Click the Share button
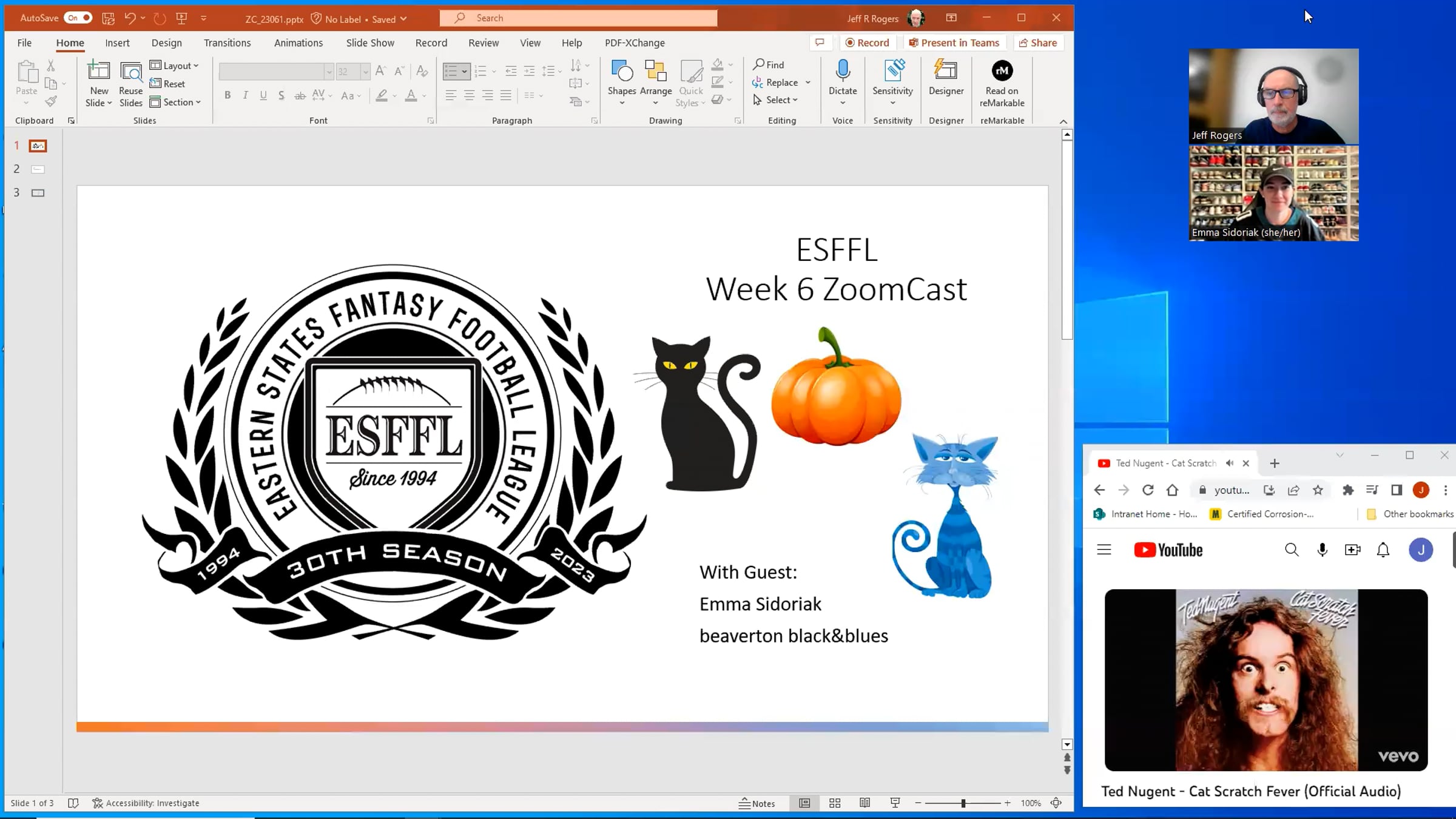Image resolution: width=1456 pixels, height=819 pixels. pos(1038,42)
